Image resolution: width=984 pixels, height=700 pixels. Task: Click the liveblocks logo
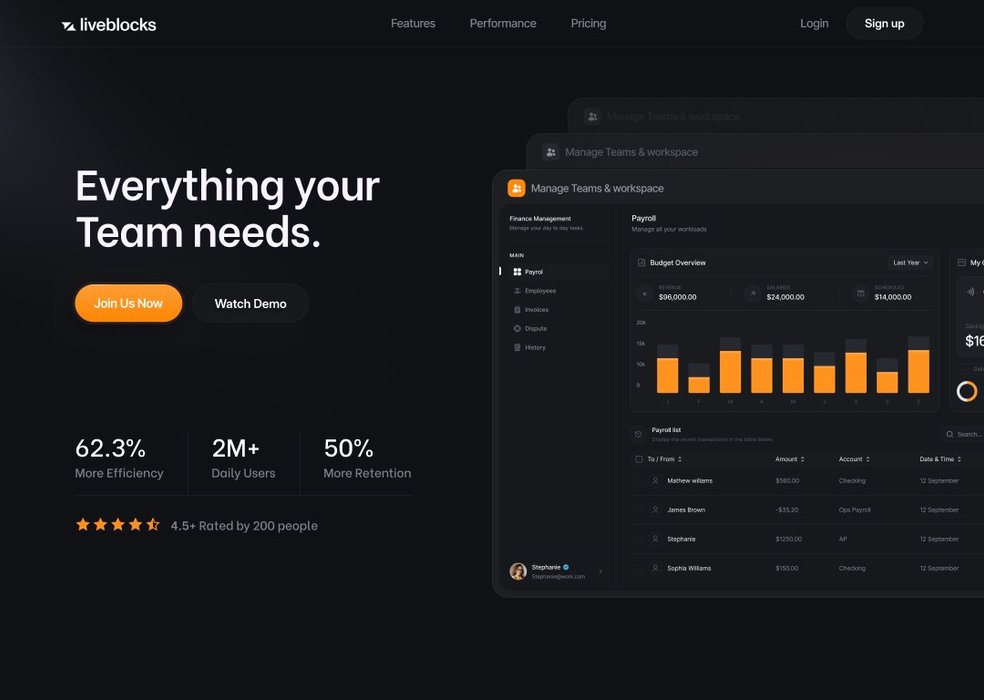point(108,24)
